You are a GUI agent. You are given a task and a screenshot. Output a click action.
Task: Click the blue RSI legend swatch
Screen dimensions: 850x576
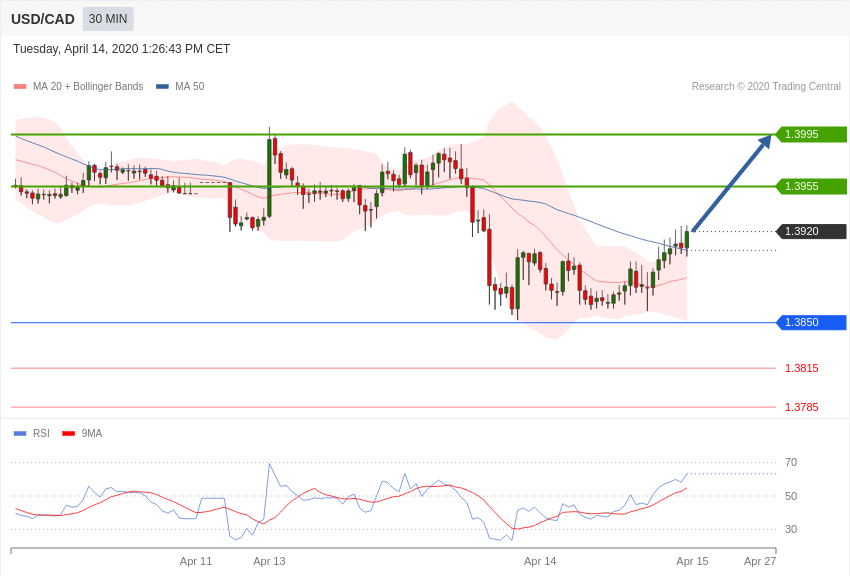coord(20,433)
